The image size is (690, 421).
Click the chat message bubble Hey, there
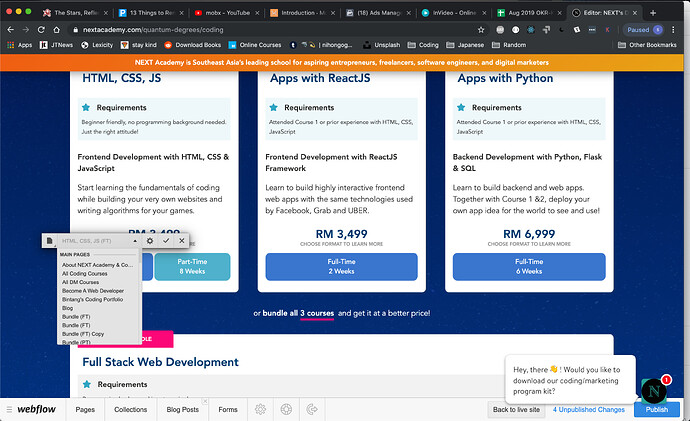[570, 380]
